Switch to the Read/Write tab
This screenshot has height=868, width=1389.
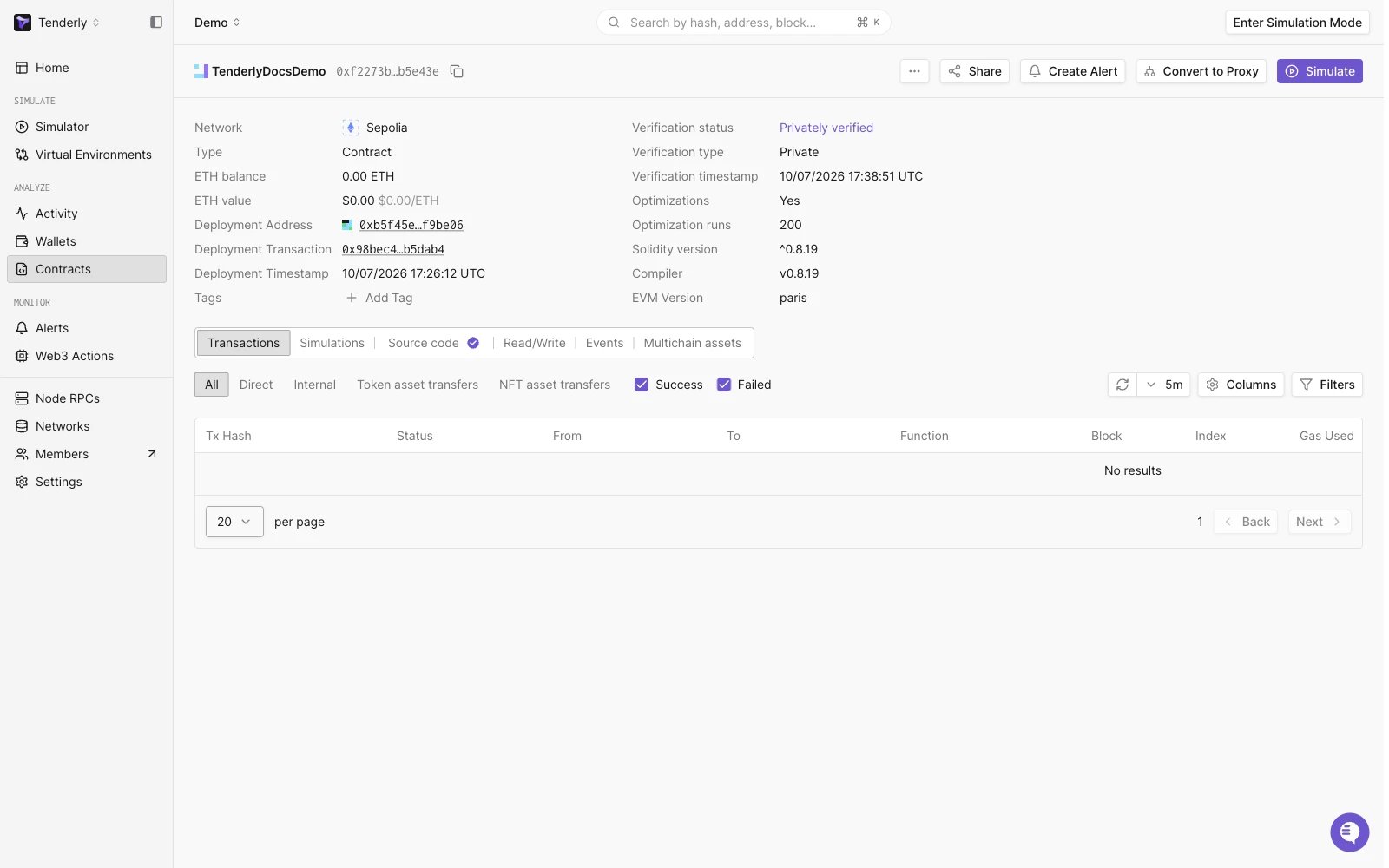tap(535, 343)
